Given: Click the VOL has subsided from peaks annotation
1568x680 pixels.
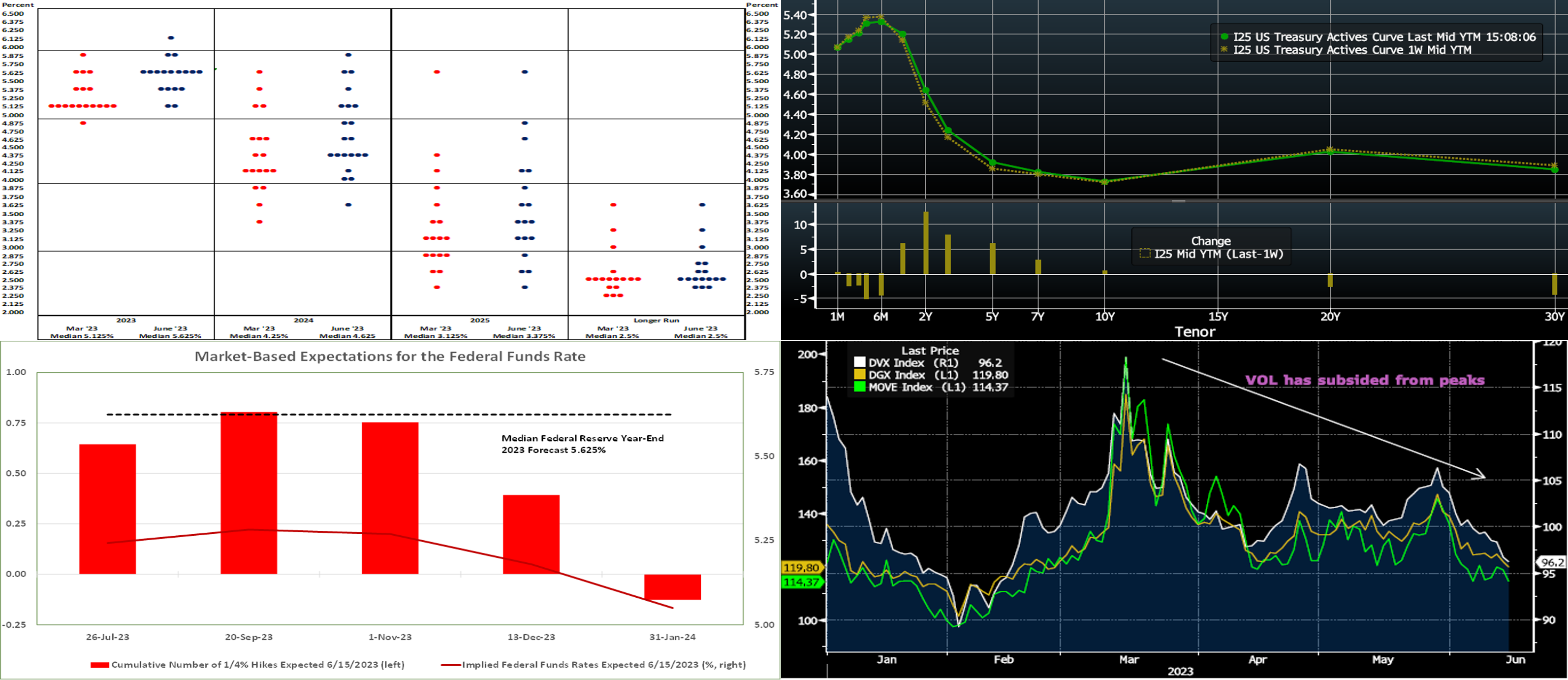Looking at the screenshot, I should click(1364, 381).
